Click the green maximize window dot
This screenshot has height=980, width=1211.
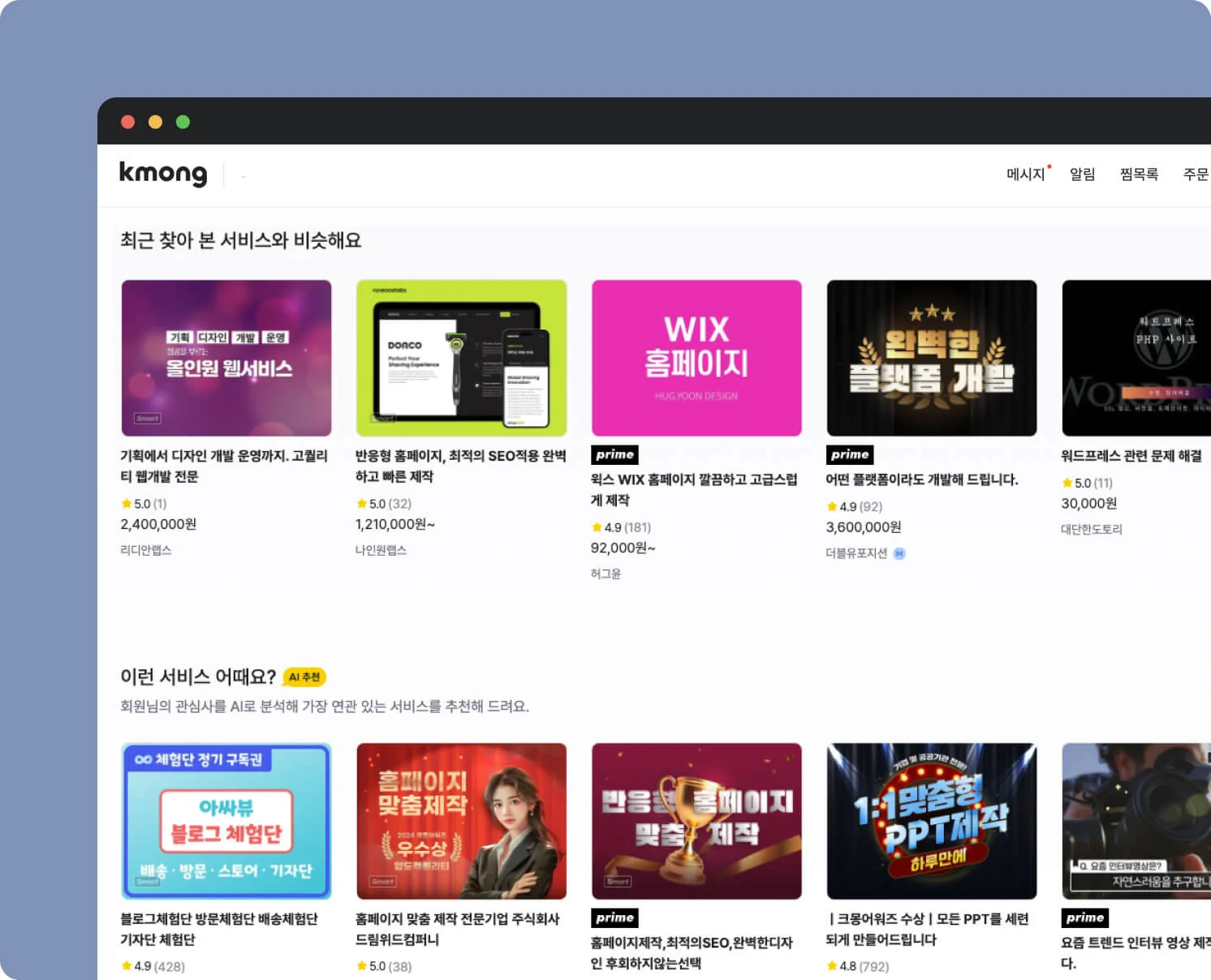(x=183, y=122)
